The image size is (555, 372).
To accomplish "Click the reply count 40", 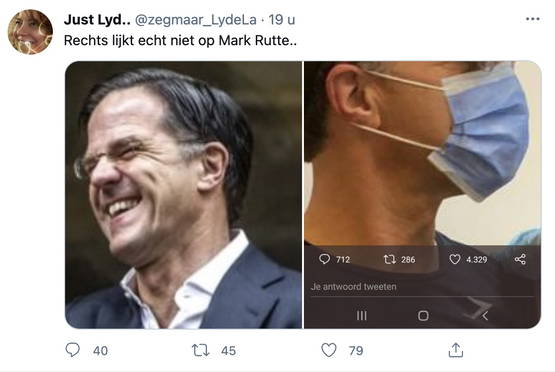I will [101, 351].
